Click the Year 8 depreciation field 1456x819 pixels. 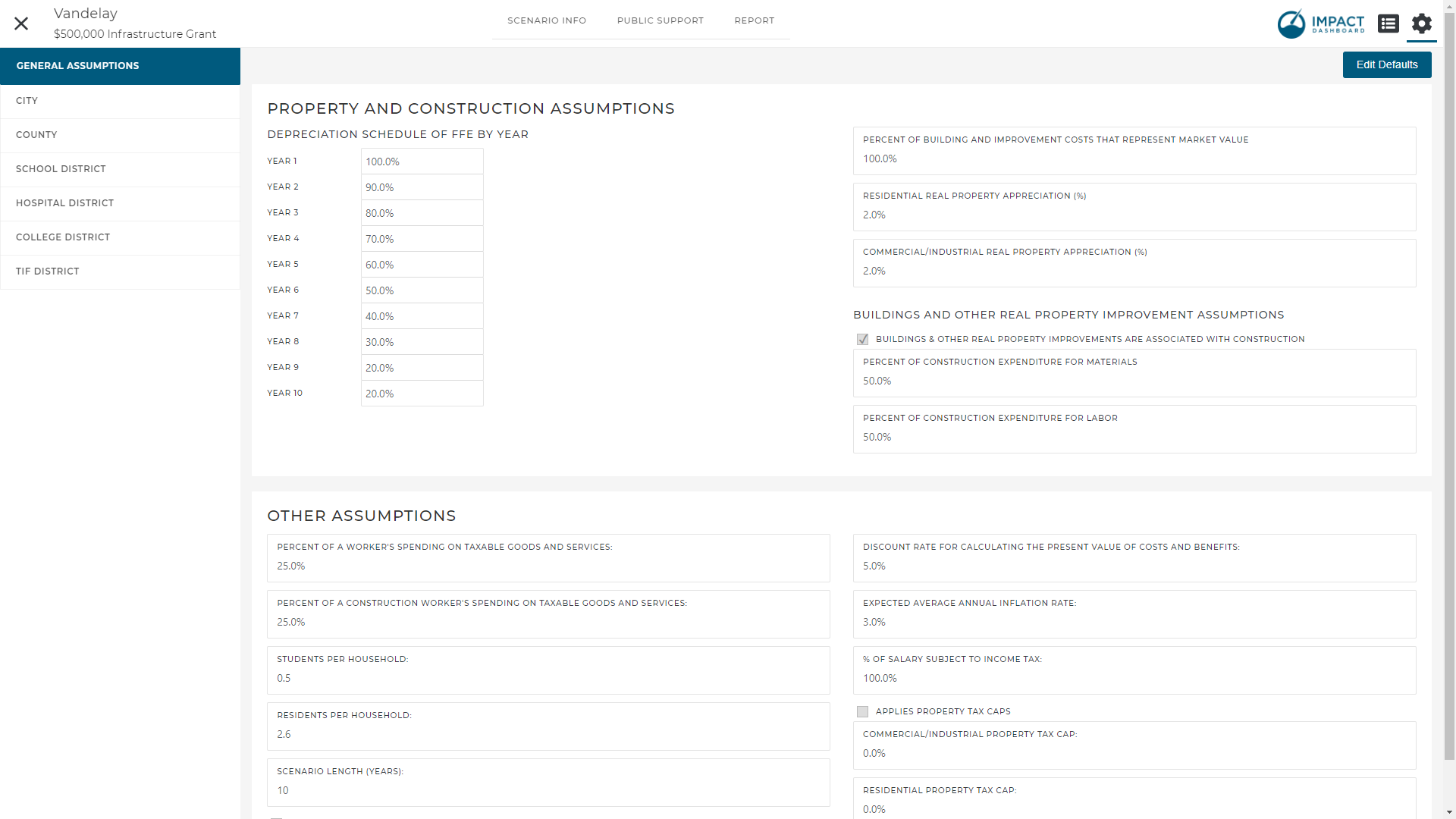[x=422, y=342]
